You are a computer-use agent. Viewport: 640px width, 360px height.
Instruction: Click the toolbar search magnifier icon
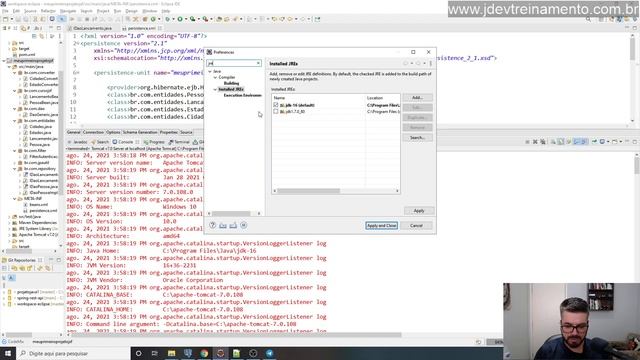(x=588, y=19)
